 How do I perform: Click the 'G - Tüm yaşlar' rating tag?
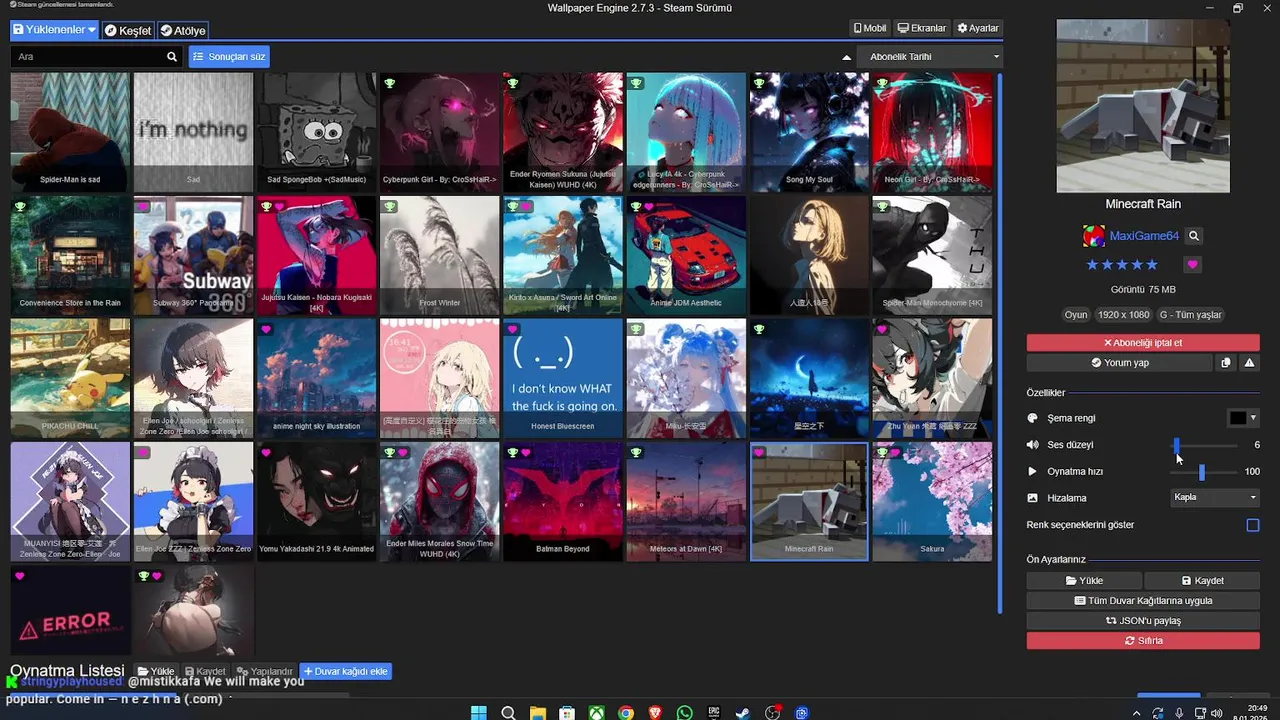click(x=1190, y=315)
